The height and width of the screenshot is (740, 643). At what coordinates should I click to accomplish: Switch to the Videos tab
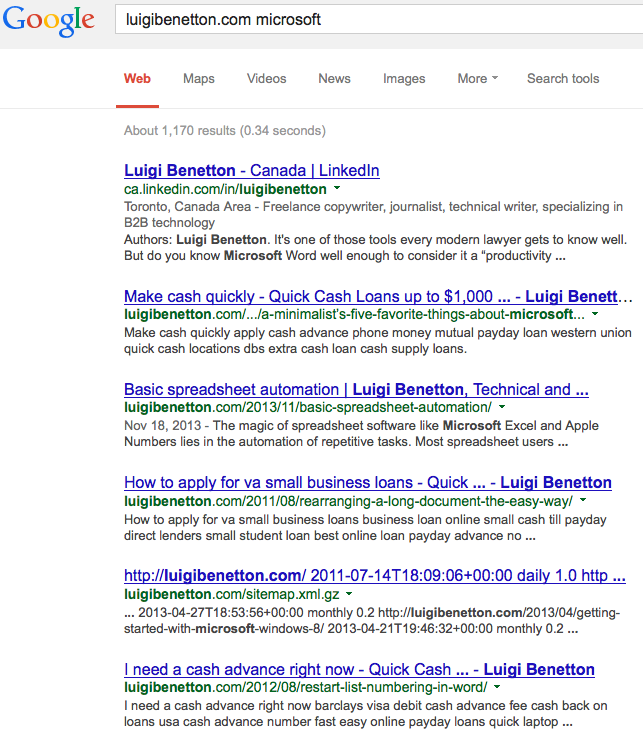[267, 78]
